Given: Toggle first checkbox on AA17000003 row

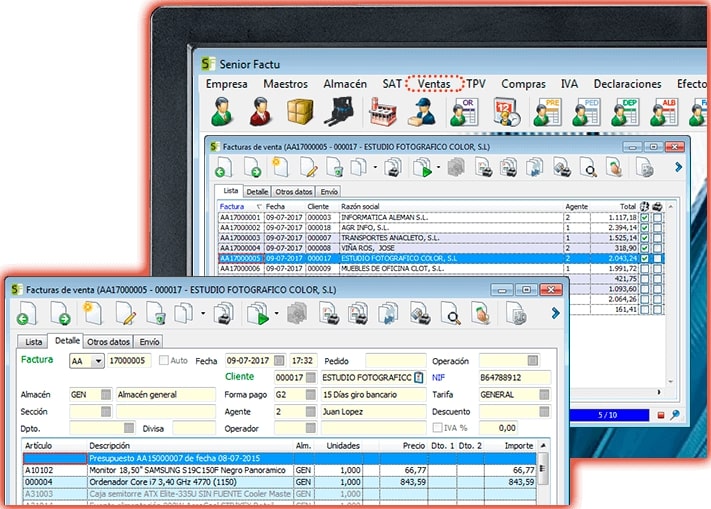Looking at the screenshot, I should coord(644,238).
